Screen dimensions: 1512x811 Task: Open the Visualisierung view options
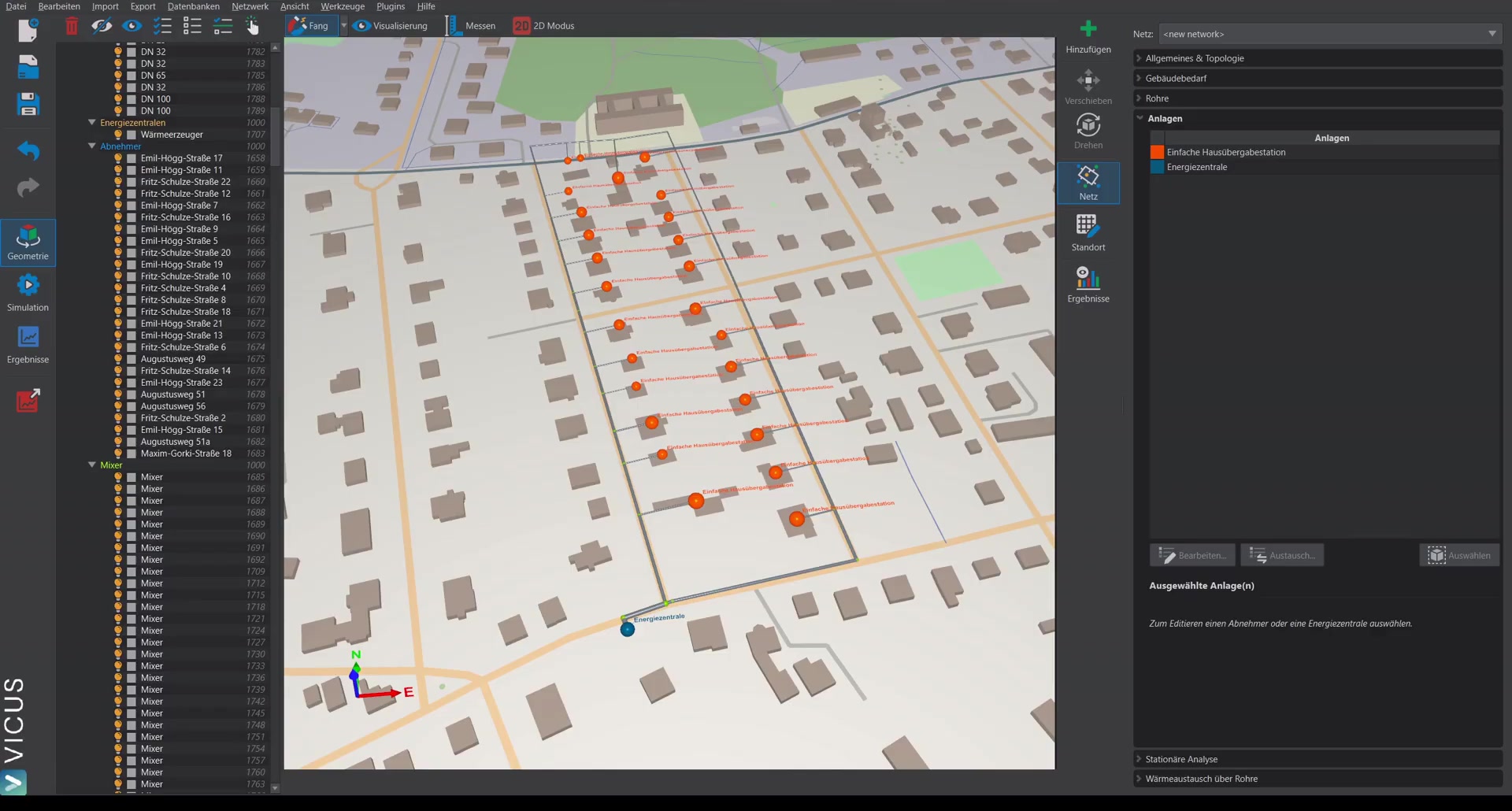click(391, 26)
